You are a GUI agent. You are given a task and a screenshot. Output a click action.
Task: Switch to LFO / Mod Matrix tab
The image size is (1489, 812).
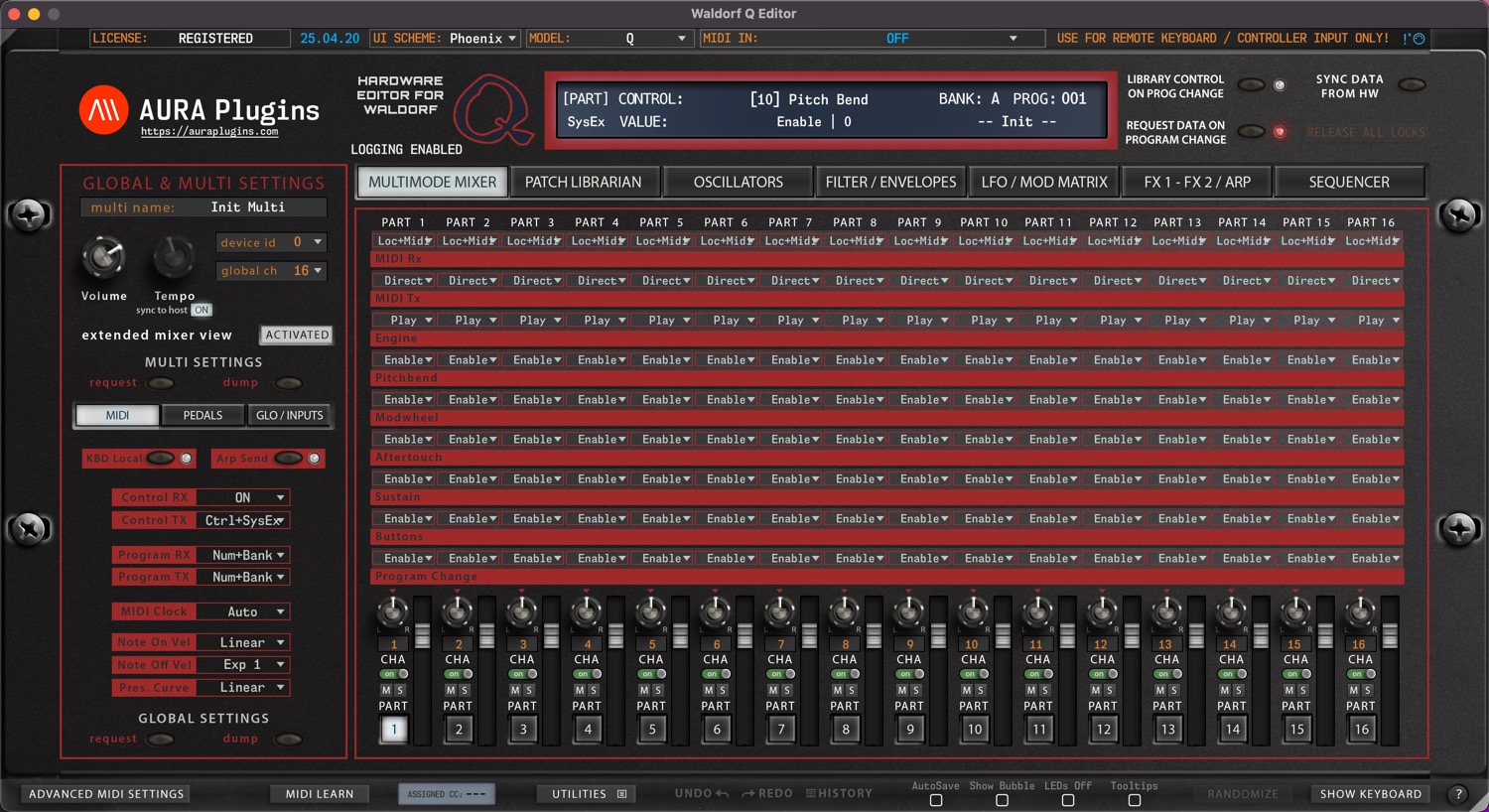[x=1044, y=183]
